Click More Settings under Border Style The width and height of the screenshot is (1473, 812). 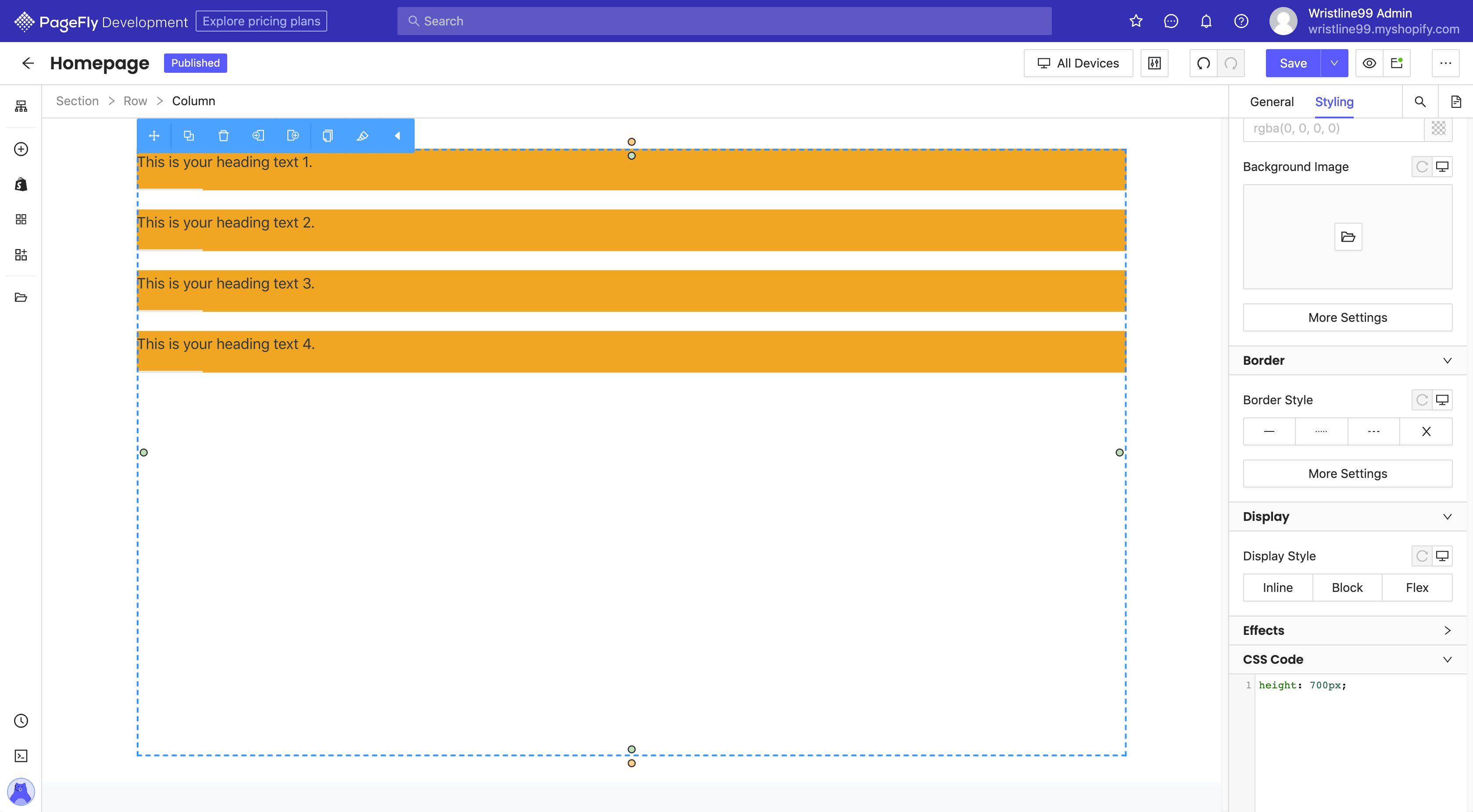(1348, 474)
